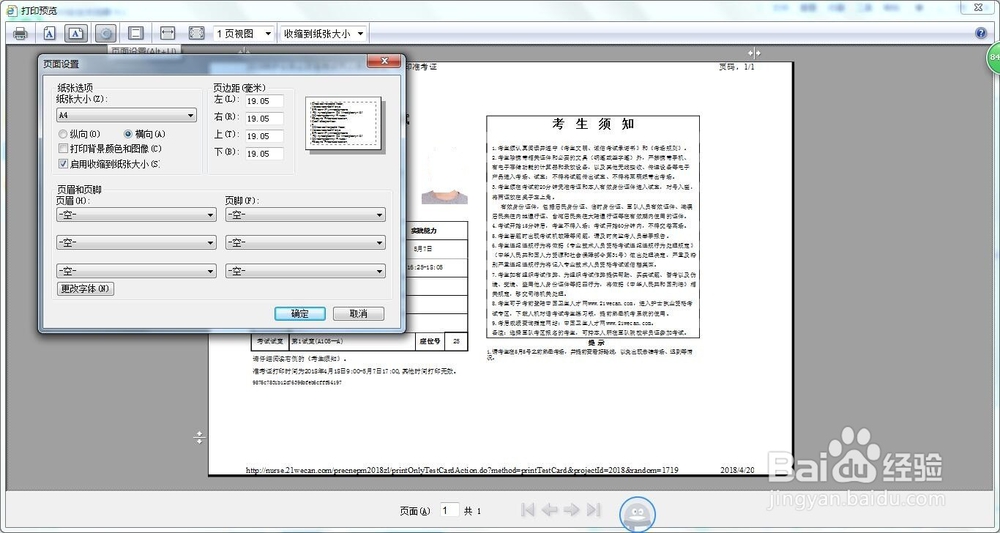Enable 打印背景颜色和图像 checkbox

(x=62, y=149)
